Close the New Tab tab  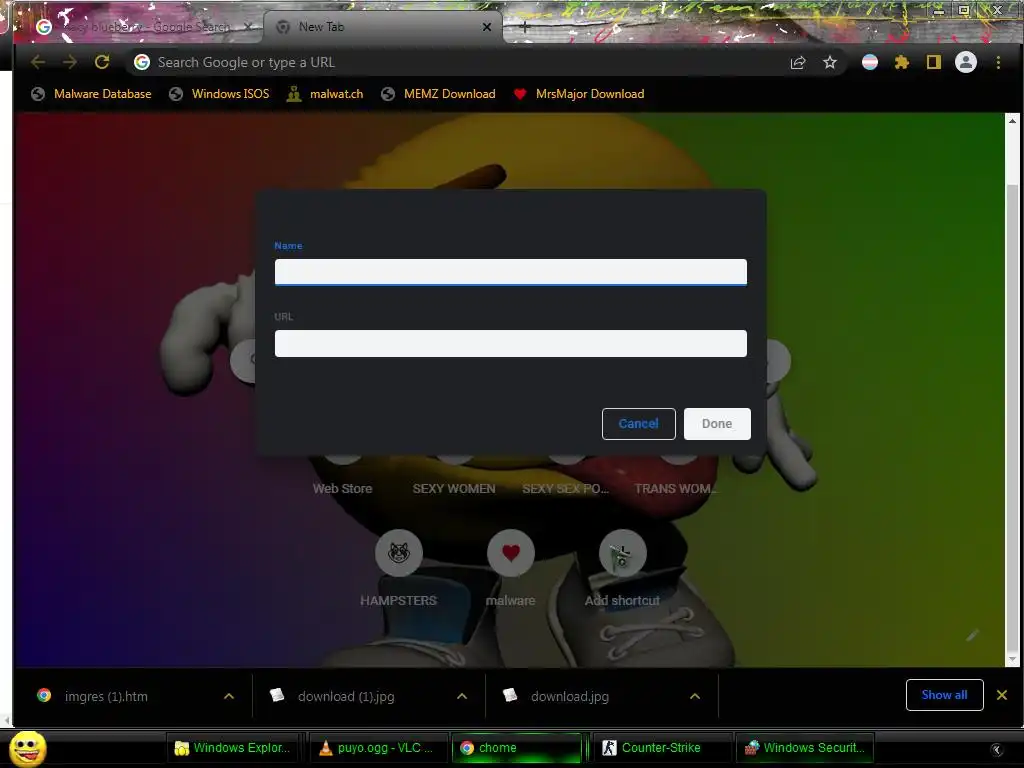487,27
